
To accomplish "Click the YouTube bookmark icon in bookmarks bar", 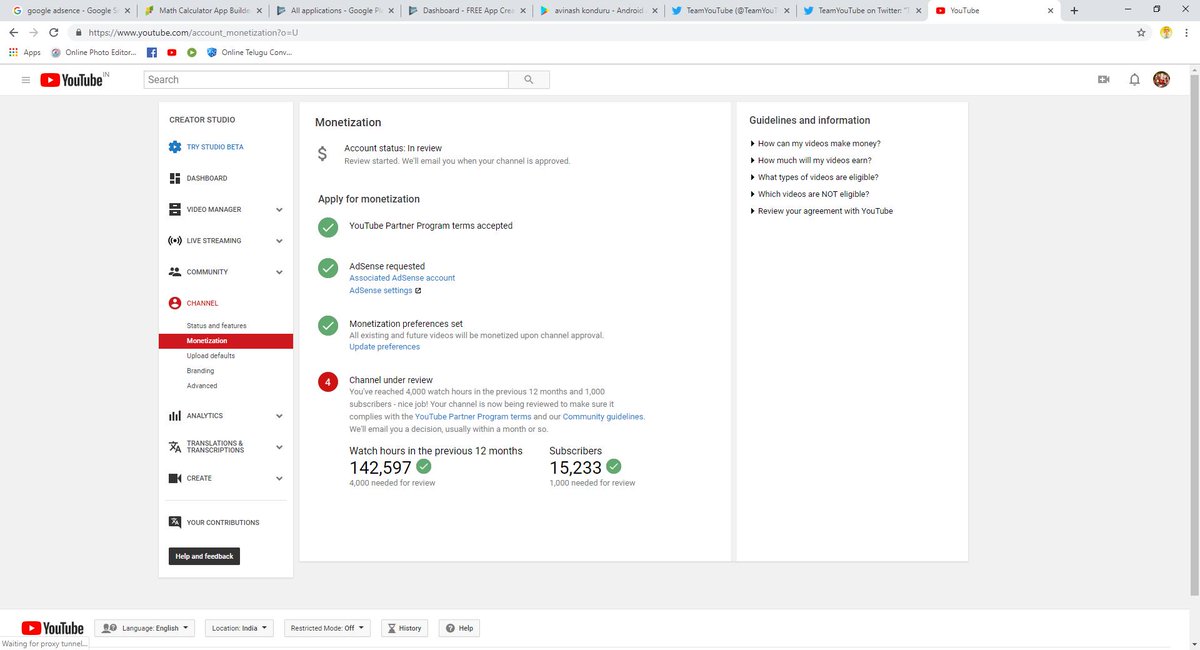I will pyautogui.click(x=172, y=52).
